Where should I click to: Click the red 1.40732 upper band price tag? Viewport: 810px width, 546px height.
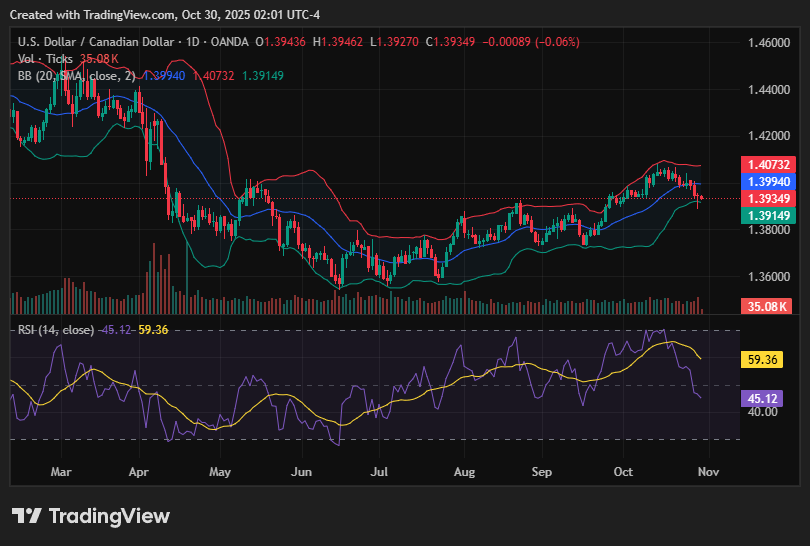(x=766, y=164)
